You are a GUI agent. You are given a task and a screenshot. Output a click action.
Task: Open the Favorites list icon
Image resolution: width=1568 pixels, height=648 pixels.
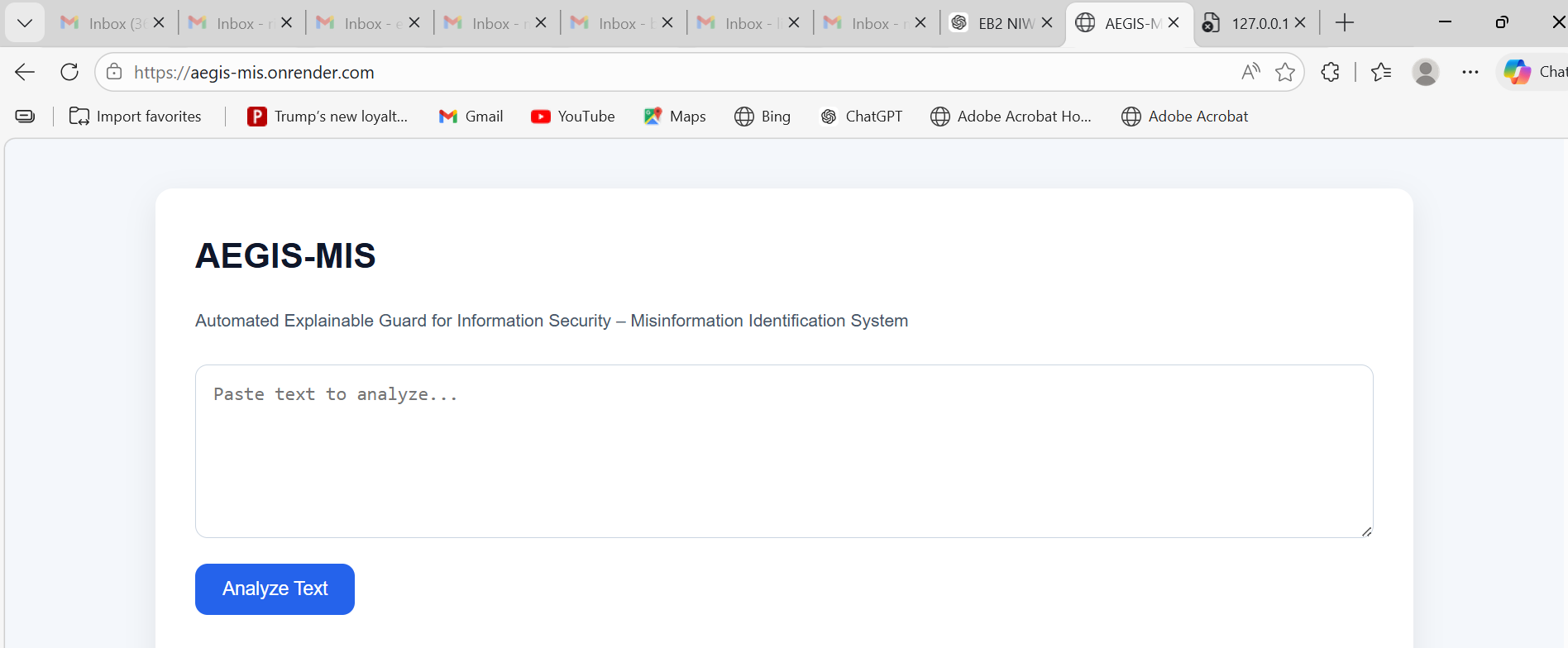pos(1381,72)
